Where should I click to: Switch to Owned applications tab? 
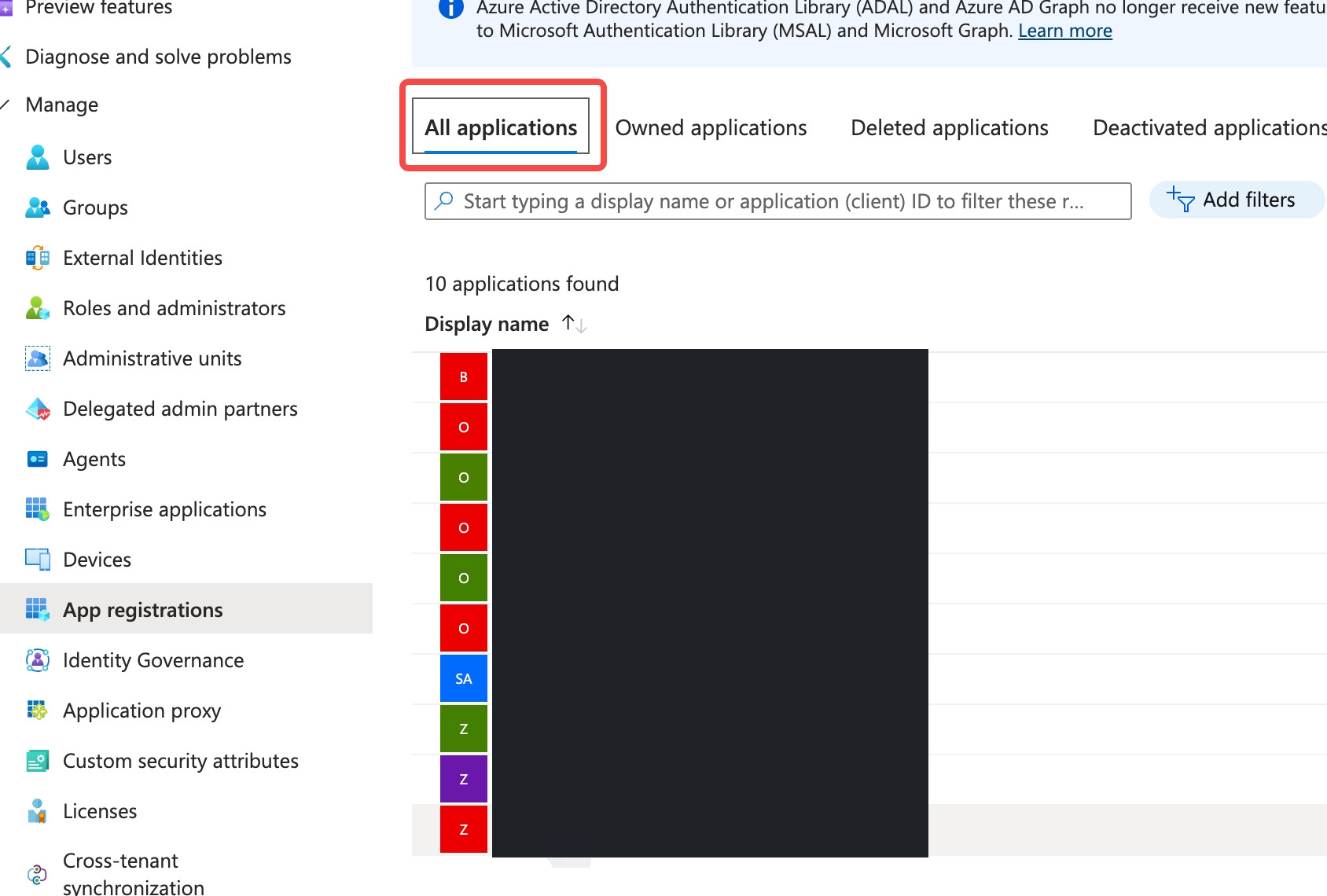711,128
